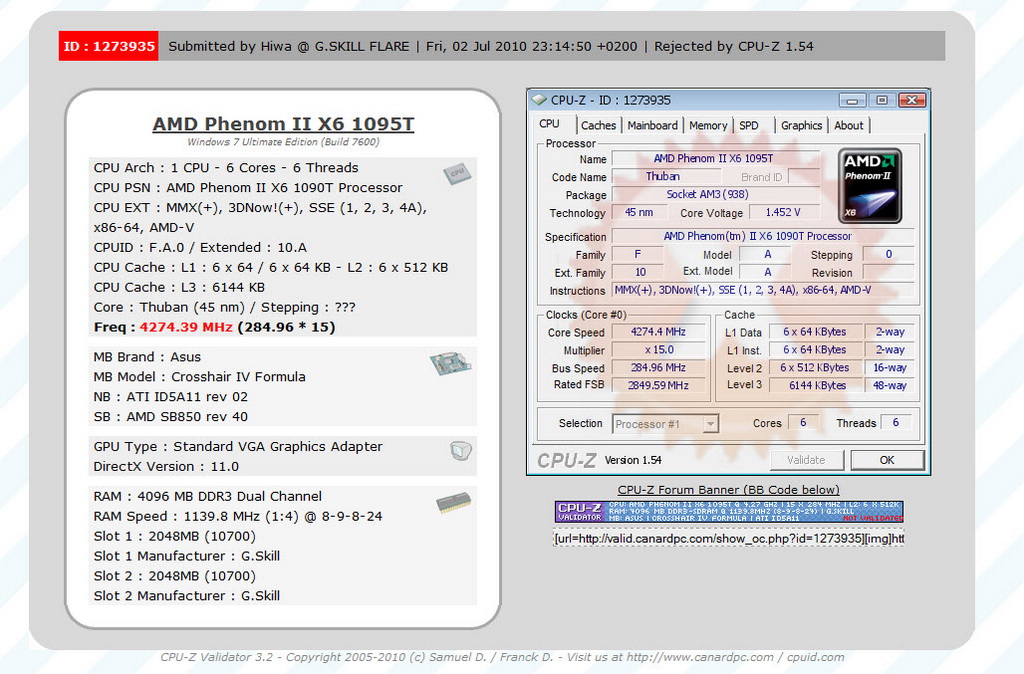
Task: Click the Code Name Thuban value
Action: [665, 176]
